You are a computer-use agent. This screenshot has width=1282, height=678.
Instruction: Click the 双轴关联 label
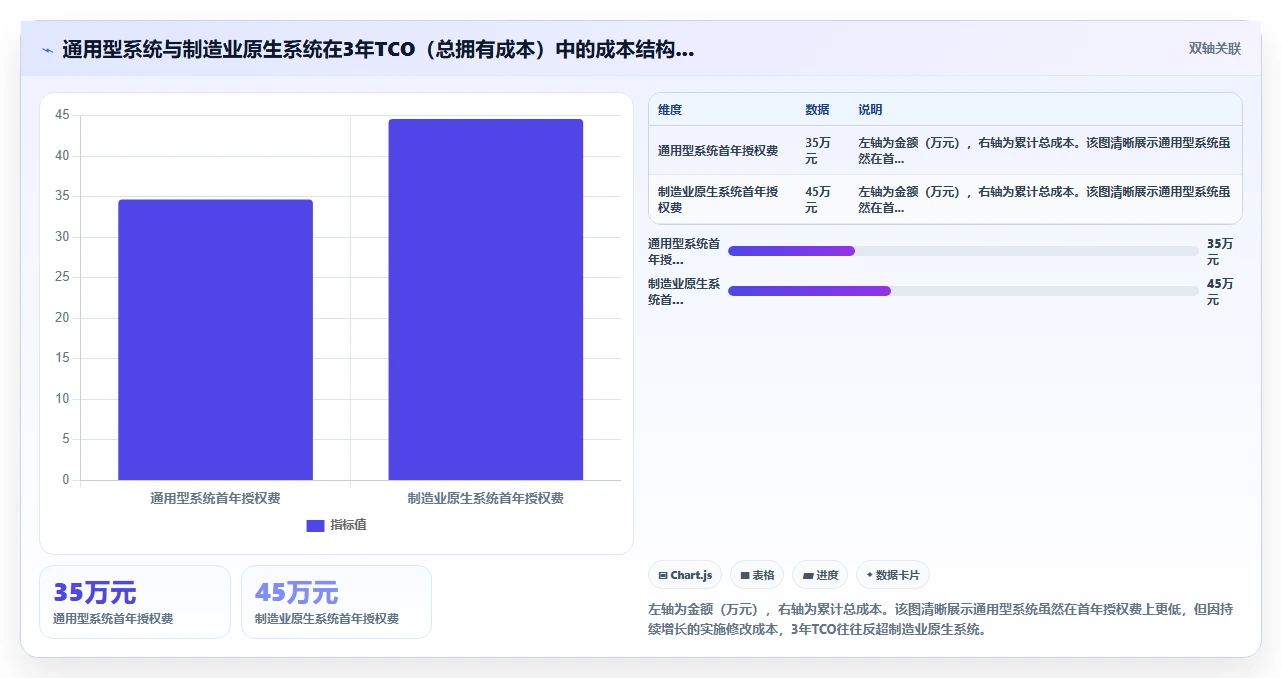pos(1215,48)
